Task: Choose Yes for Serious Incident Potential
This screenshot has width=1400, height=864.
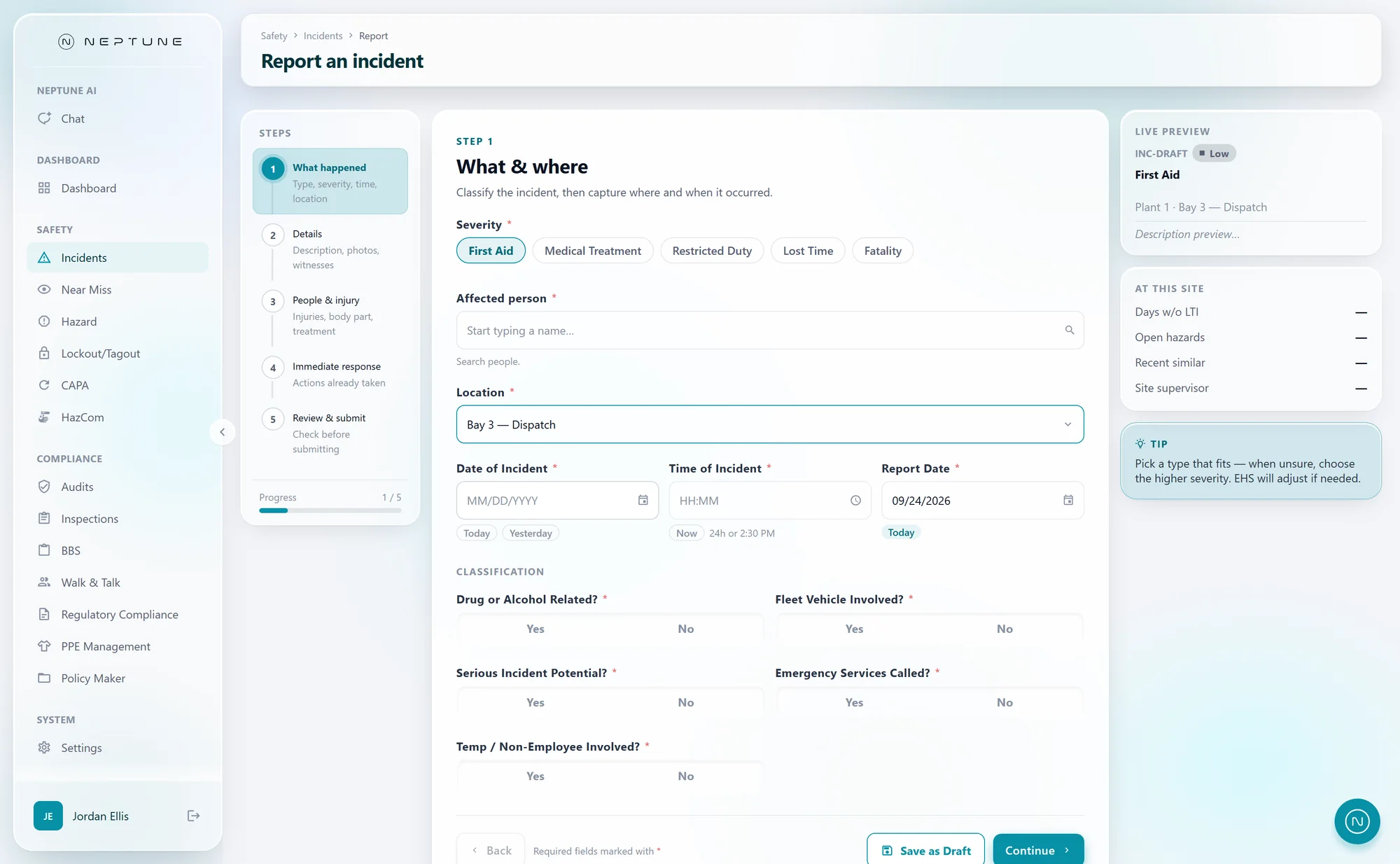Action: (535, 702)
